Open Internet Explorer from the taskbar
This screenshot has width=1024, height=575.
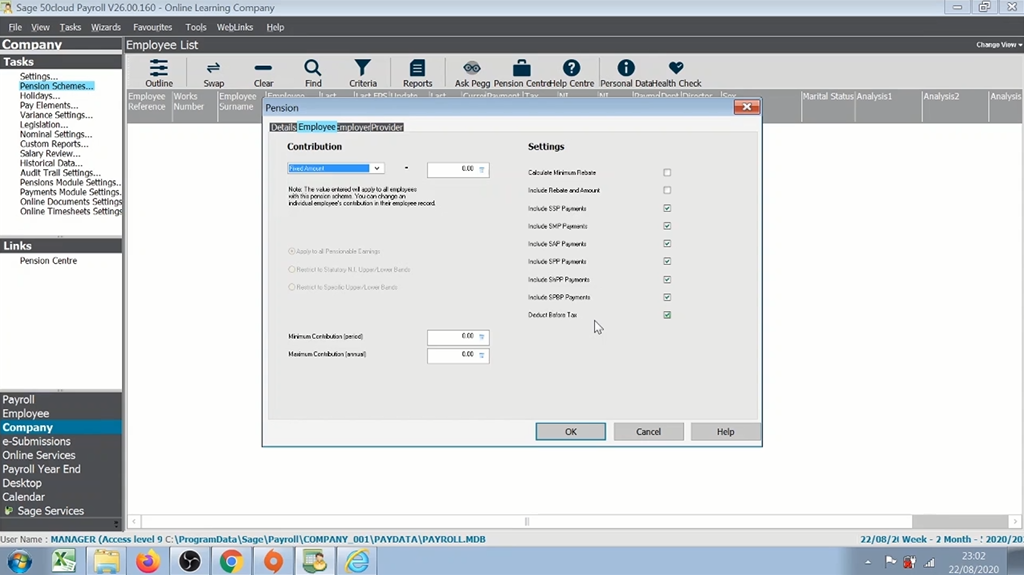pos(357,561)
